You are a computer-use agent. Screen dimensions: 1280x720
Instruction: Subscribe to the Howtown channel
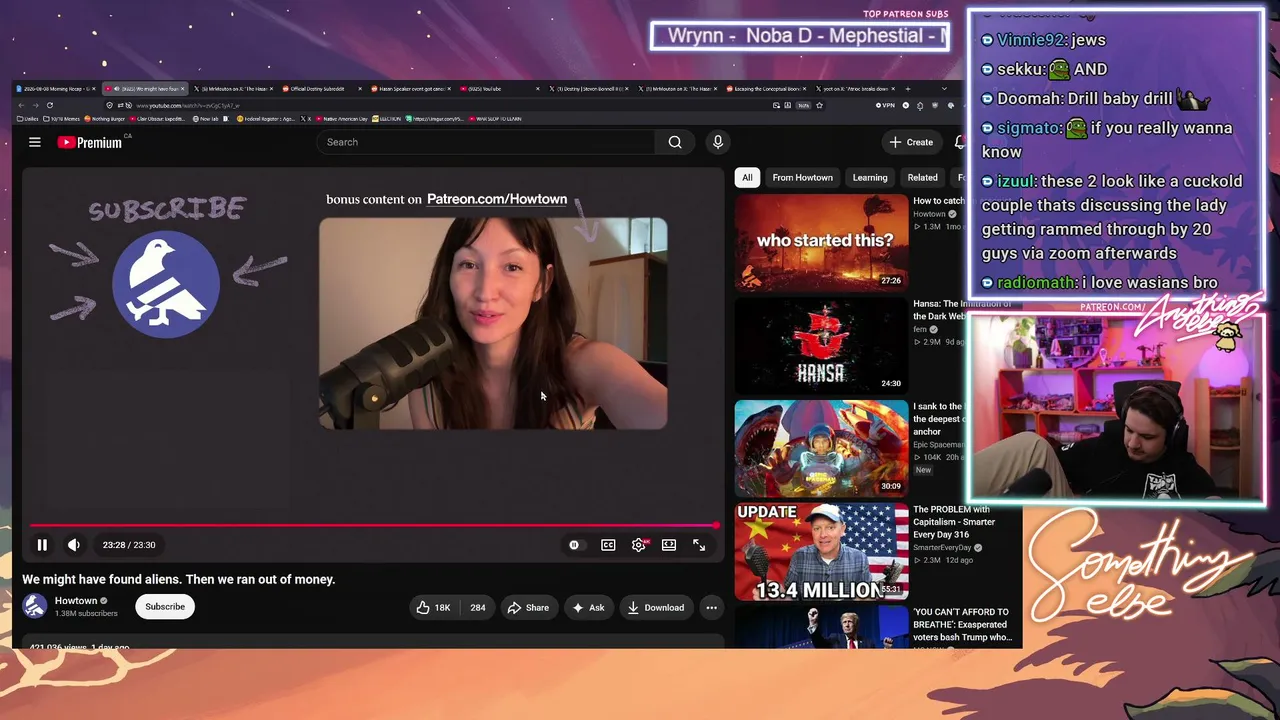(x=165, y=607)
